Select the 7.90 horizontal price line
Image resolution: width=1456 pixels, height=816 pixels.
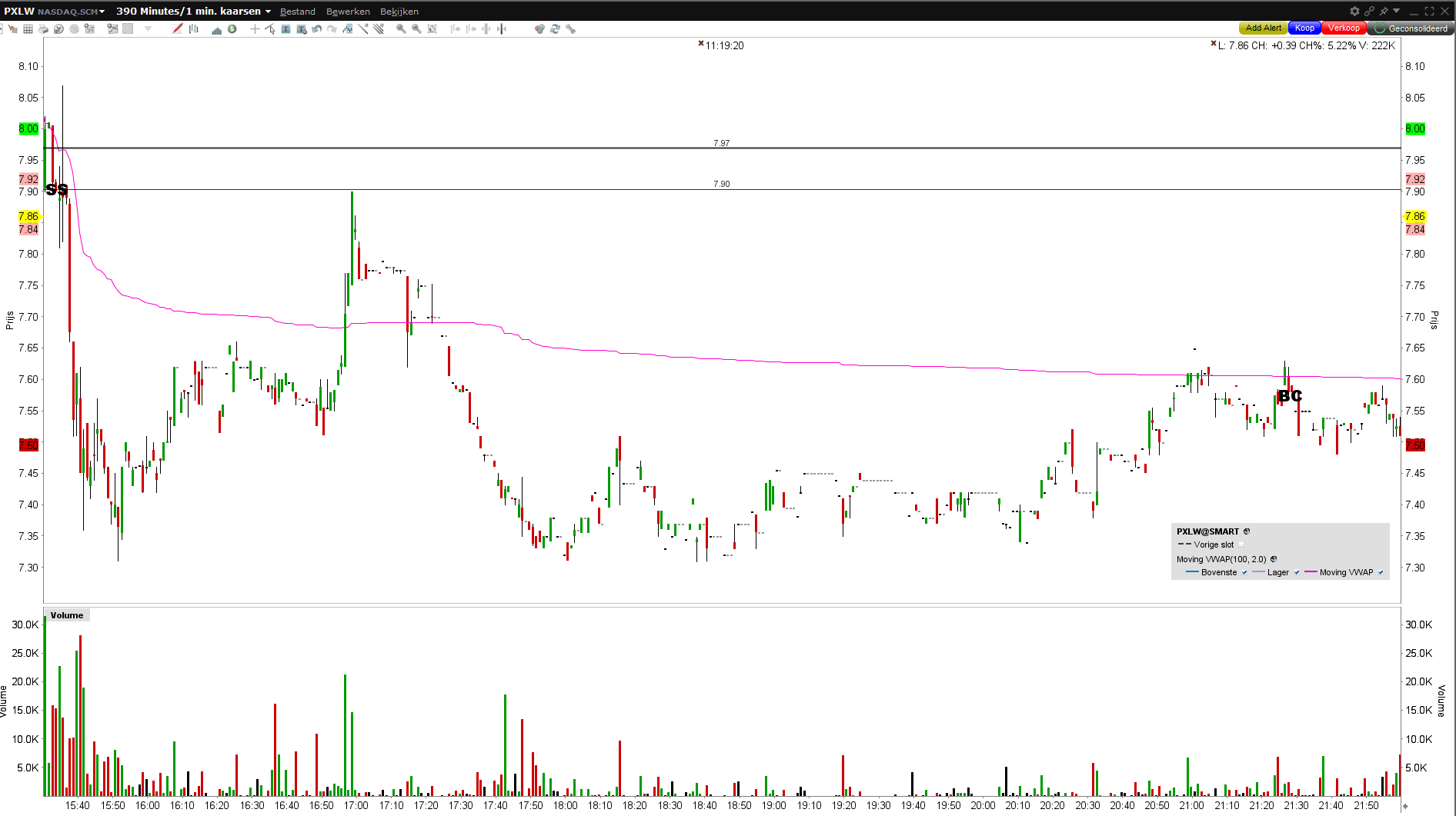pos(722,189)
